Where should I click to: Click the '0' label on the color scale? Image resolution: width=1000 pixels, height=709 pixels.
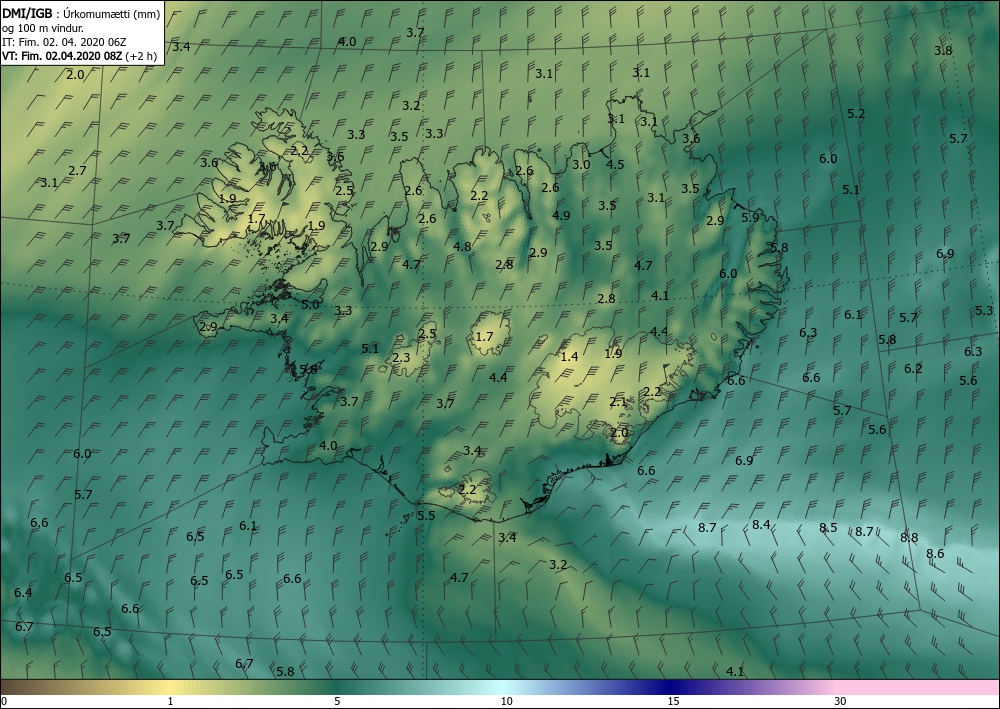click(4, 701)
